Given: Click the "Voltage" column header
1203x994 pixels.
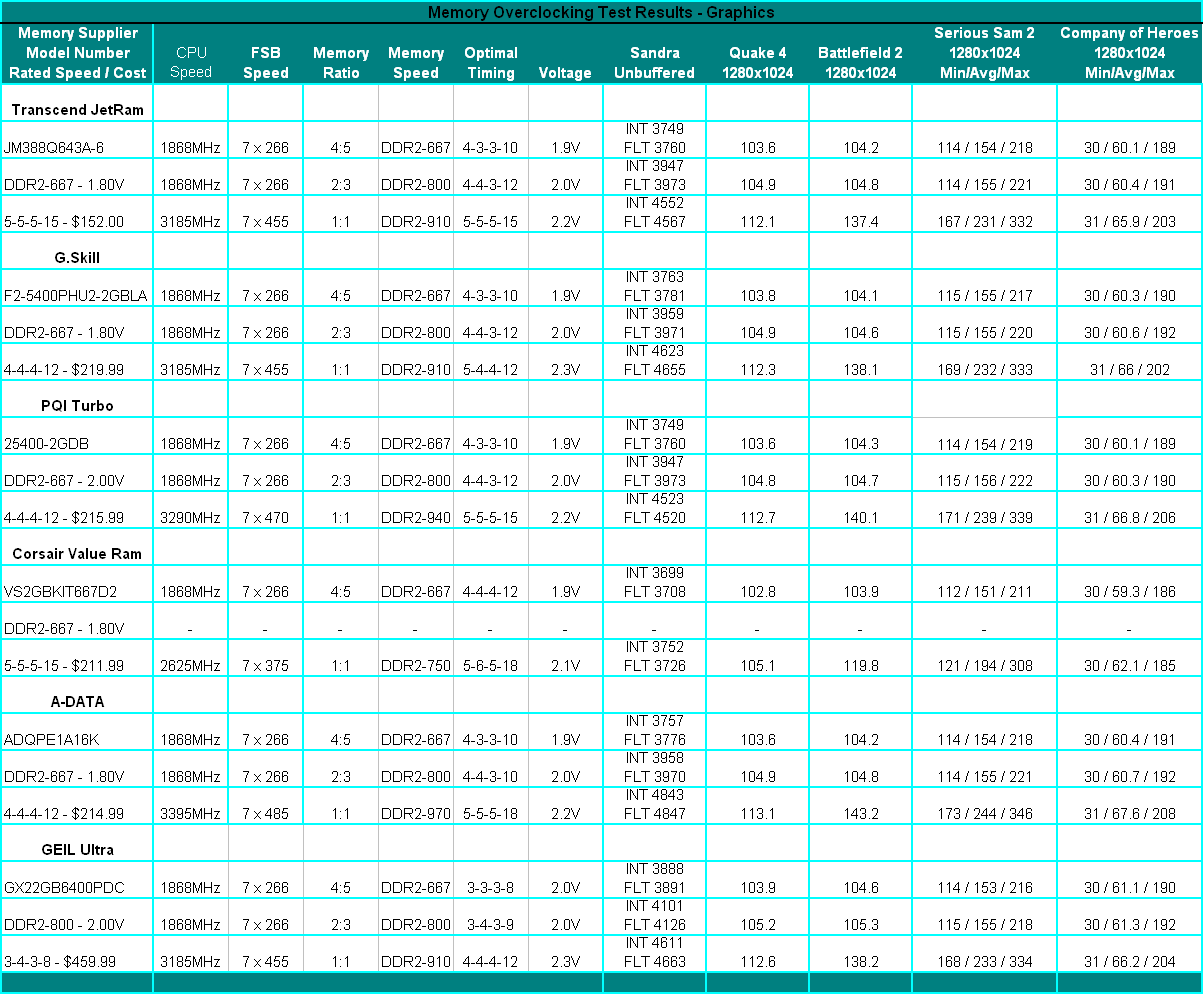Looking at the screenshot, I should 565,73.
